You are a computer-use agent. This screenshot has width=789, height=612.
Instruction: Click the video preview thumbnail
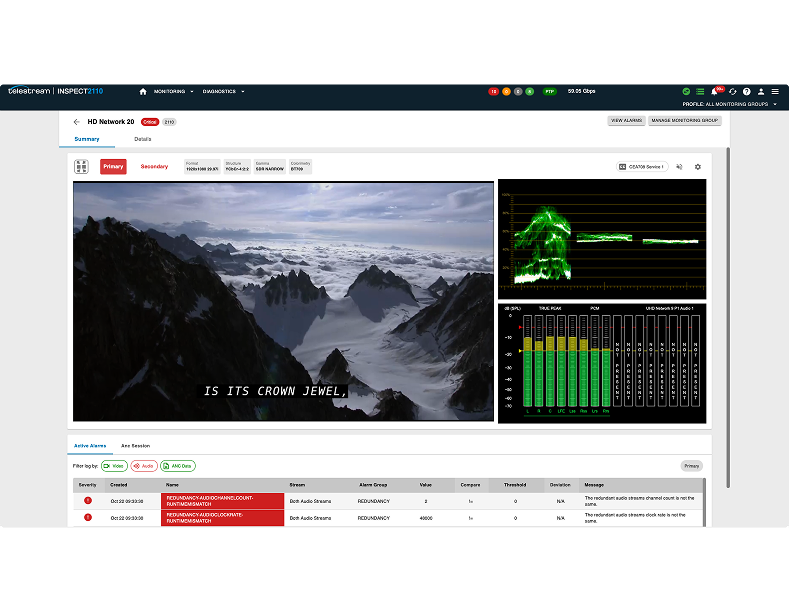pos(283,301)
